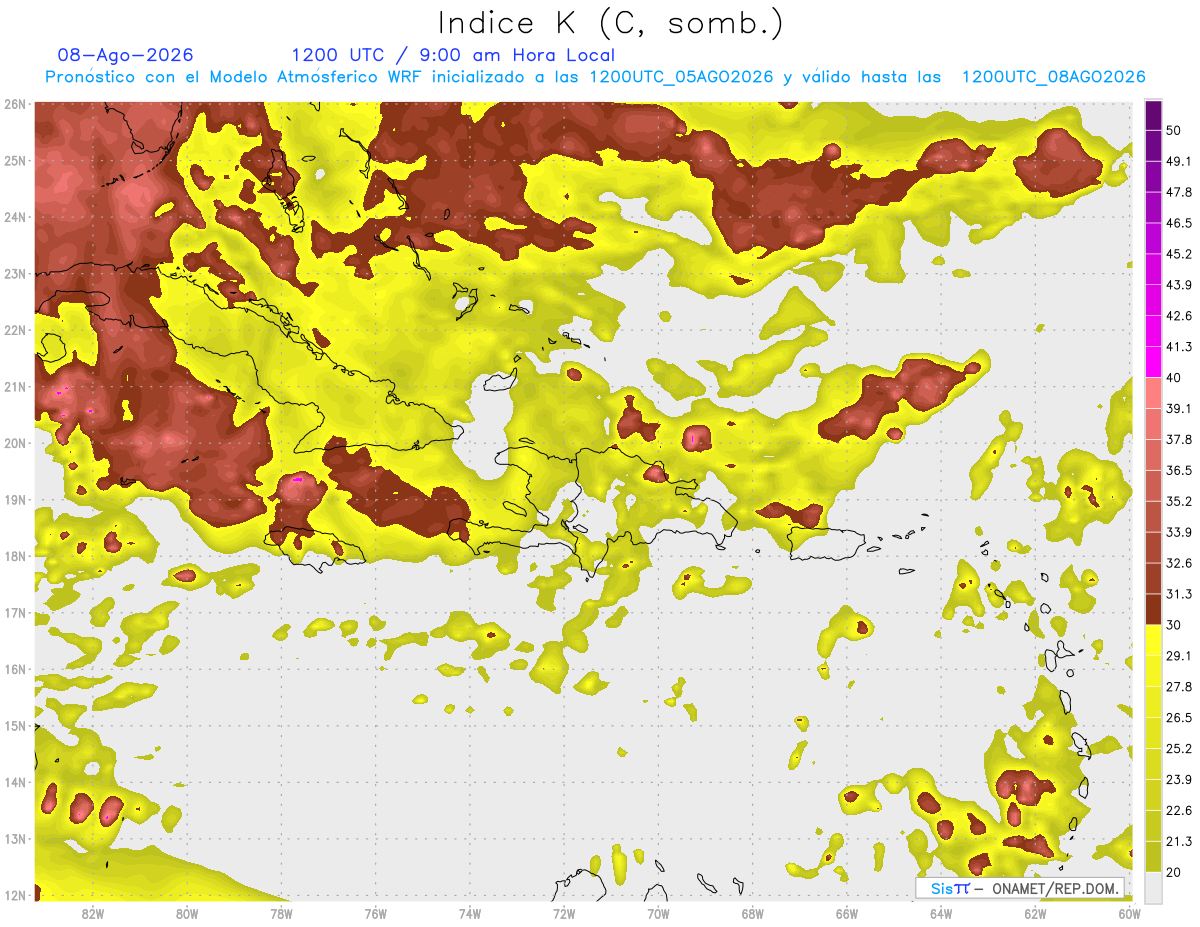
Task: Click the '66W' longitude label
Action: [846, 914]
